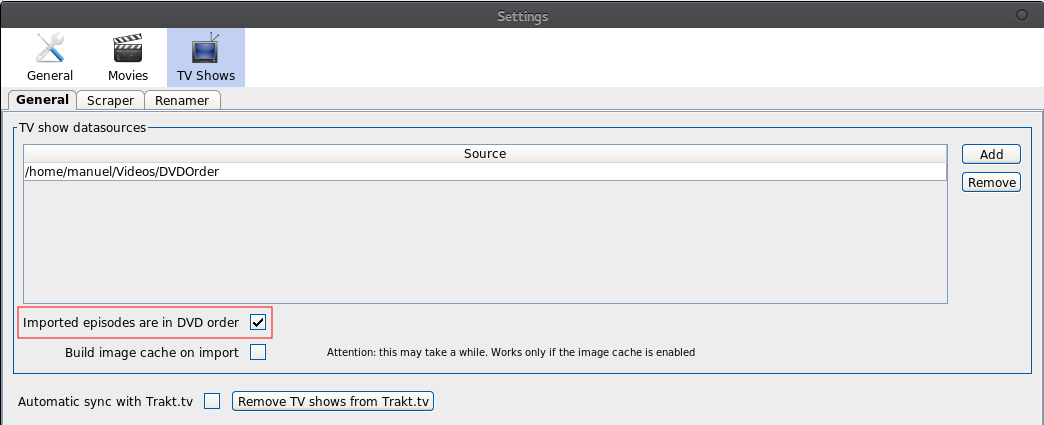Viewport: 1044px width, 425px height.
Task: Click the round window button in the title bar
Action: (1022, 15)
